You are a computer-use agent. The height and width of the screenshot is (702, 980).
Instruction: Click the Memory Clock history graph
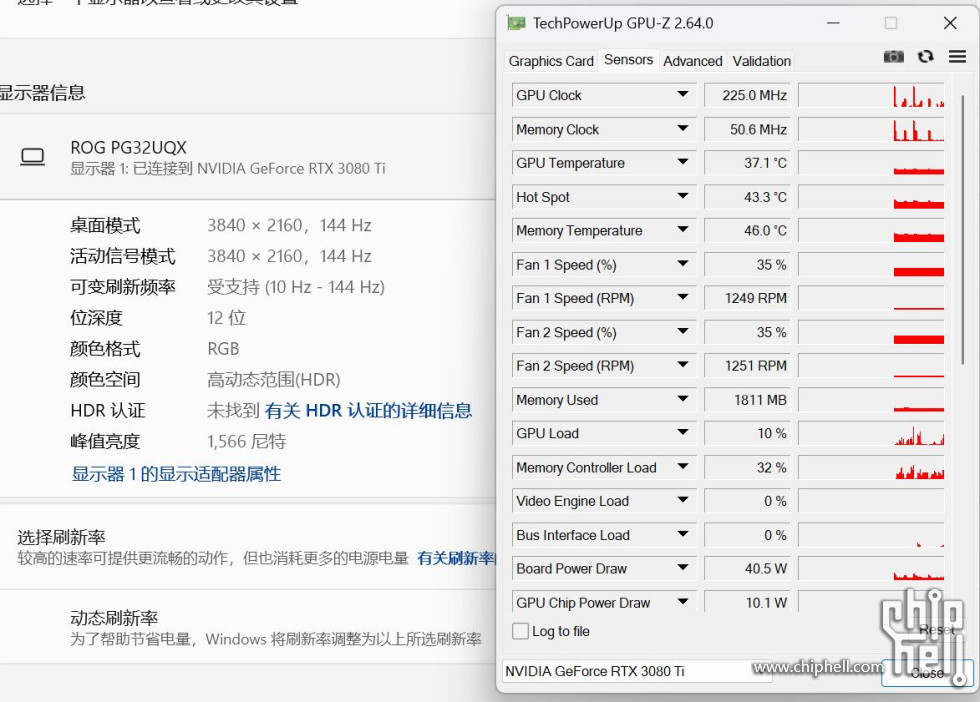click(x=871, y=129)
